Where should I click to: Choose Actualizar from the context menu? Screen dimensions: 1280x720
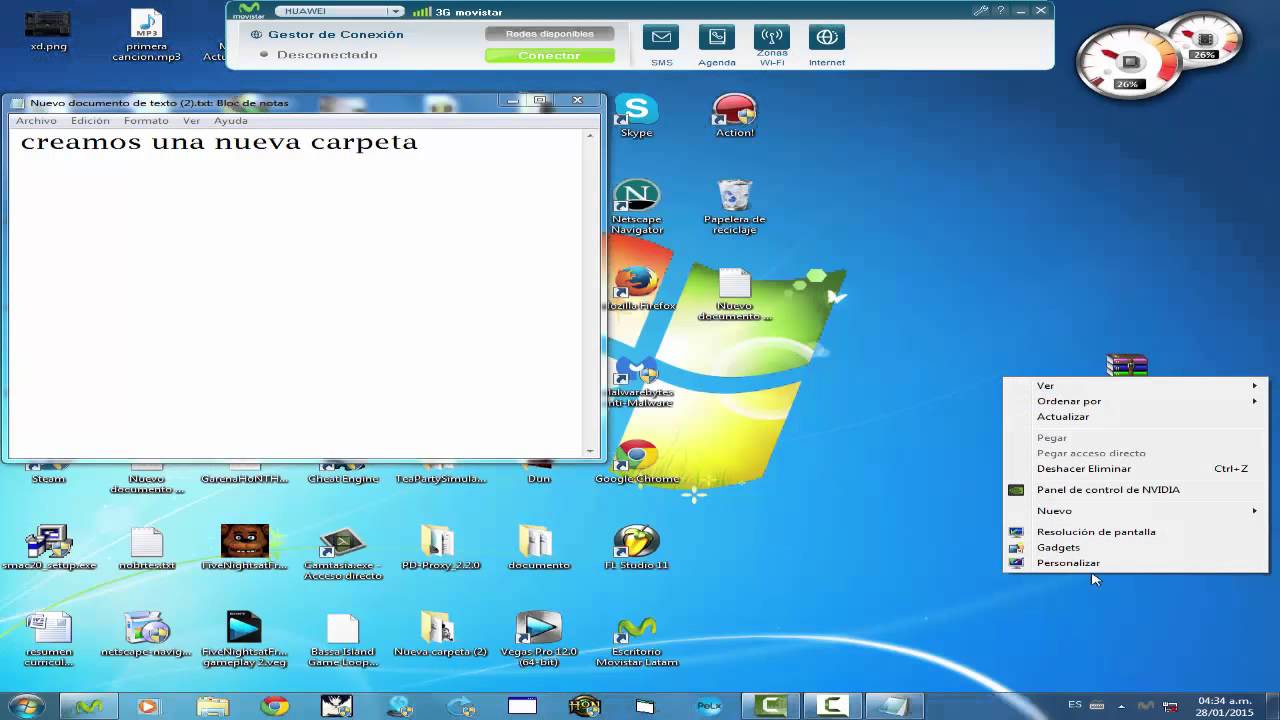click(1136, 417)
